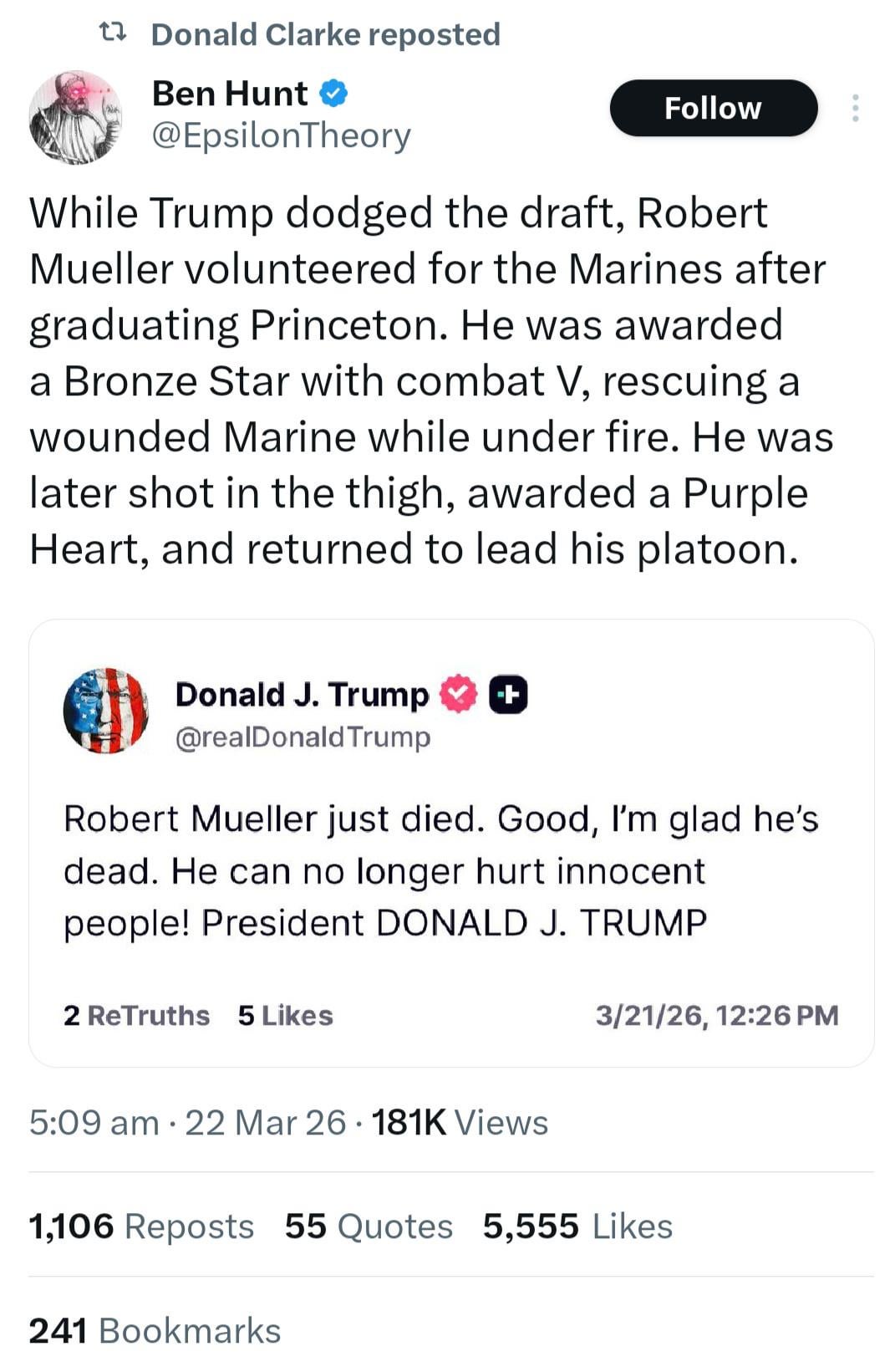View the 181K Views analytics

click(x=460, y=1122)
